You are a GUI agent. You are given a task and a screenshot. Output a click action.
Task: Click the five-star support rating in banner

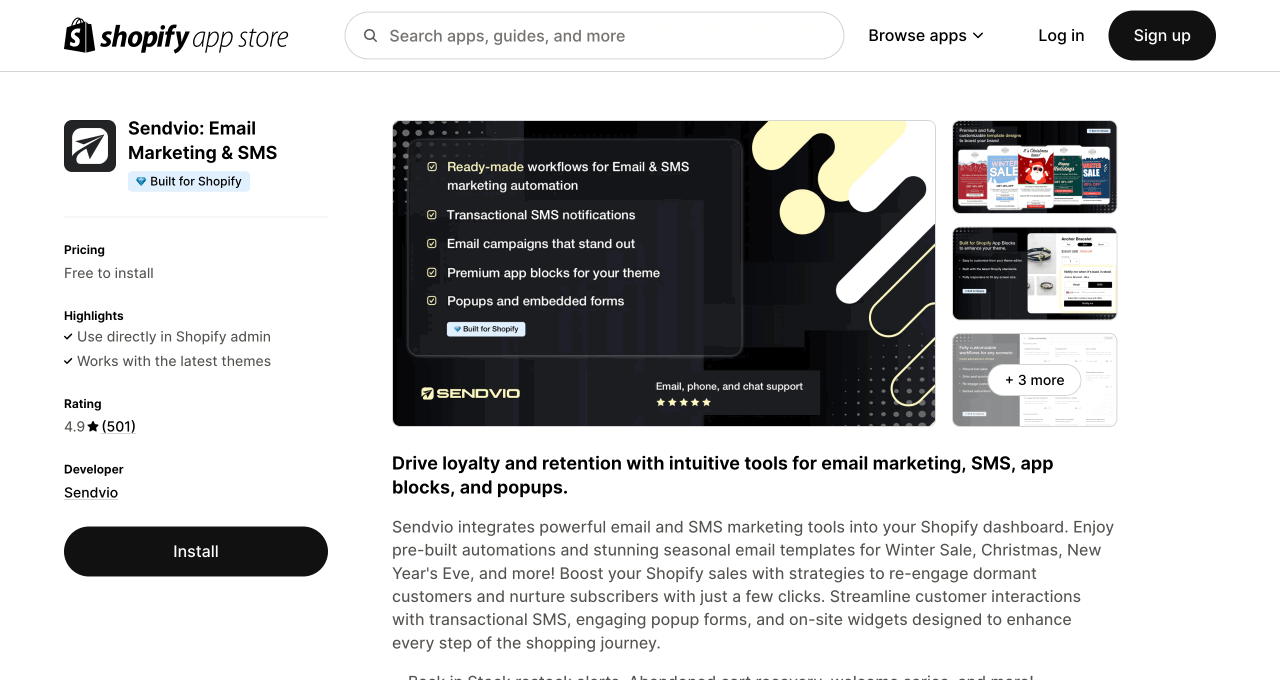683,402
